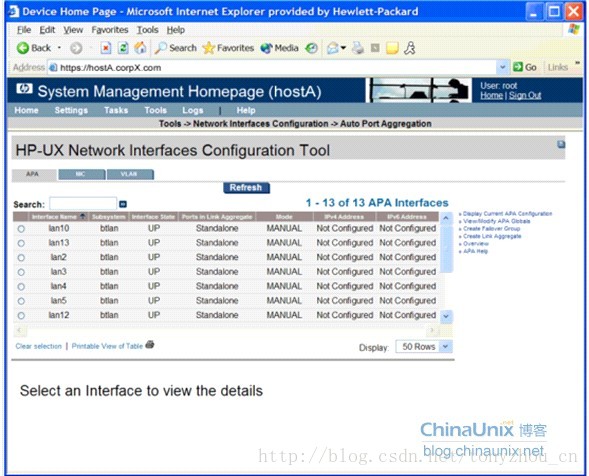The image size is (589, 476).
Task: Expand the toolbar overflow chevron near Links
Action: [x=577, y=63]
